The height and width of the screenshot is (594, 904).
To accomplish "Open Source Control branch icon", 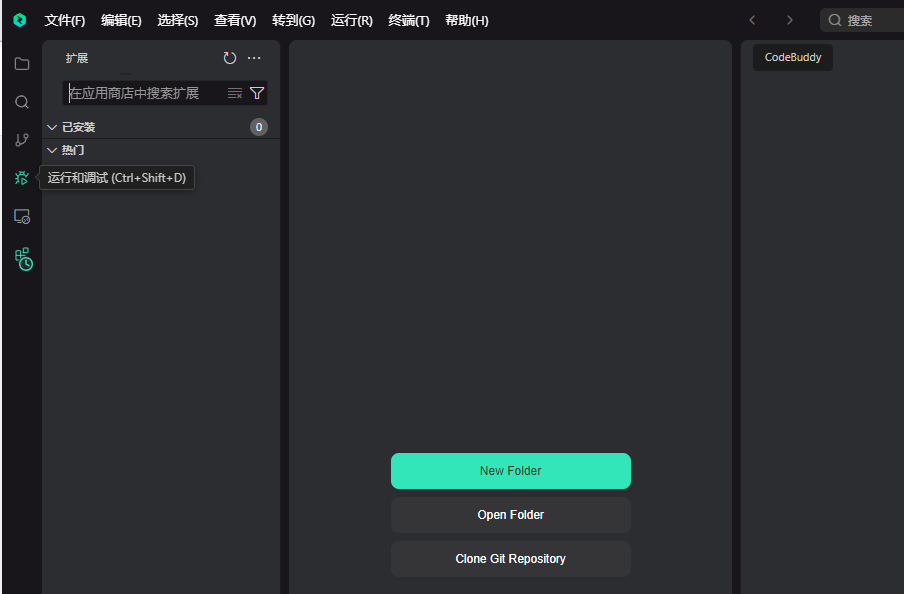I will [x=22, y=140].
